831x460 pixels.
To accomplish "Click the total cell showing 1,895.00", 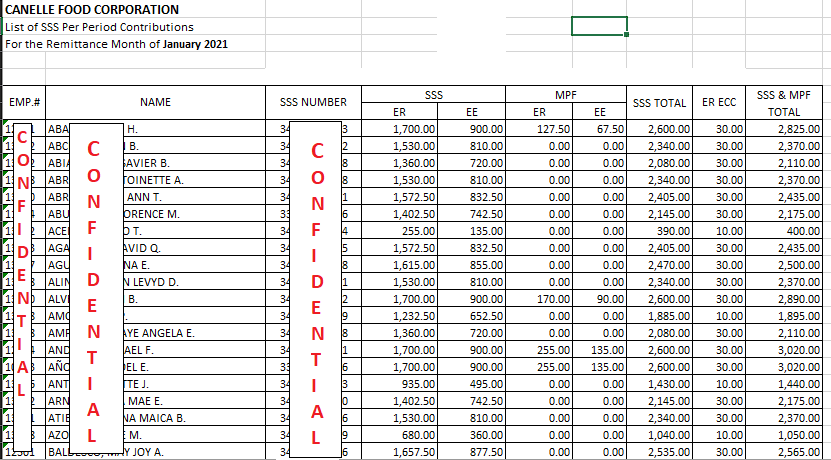I will click(784, 316).
